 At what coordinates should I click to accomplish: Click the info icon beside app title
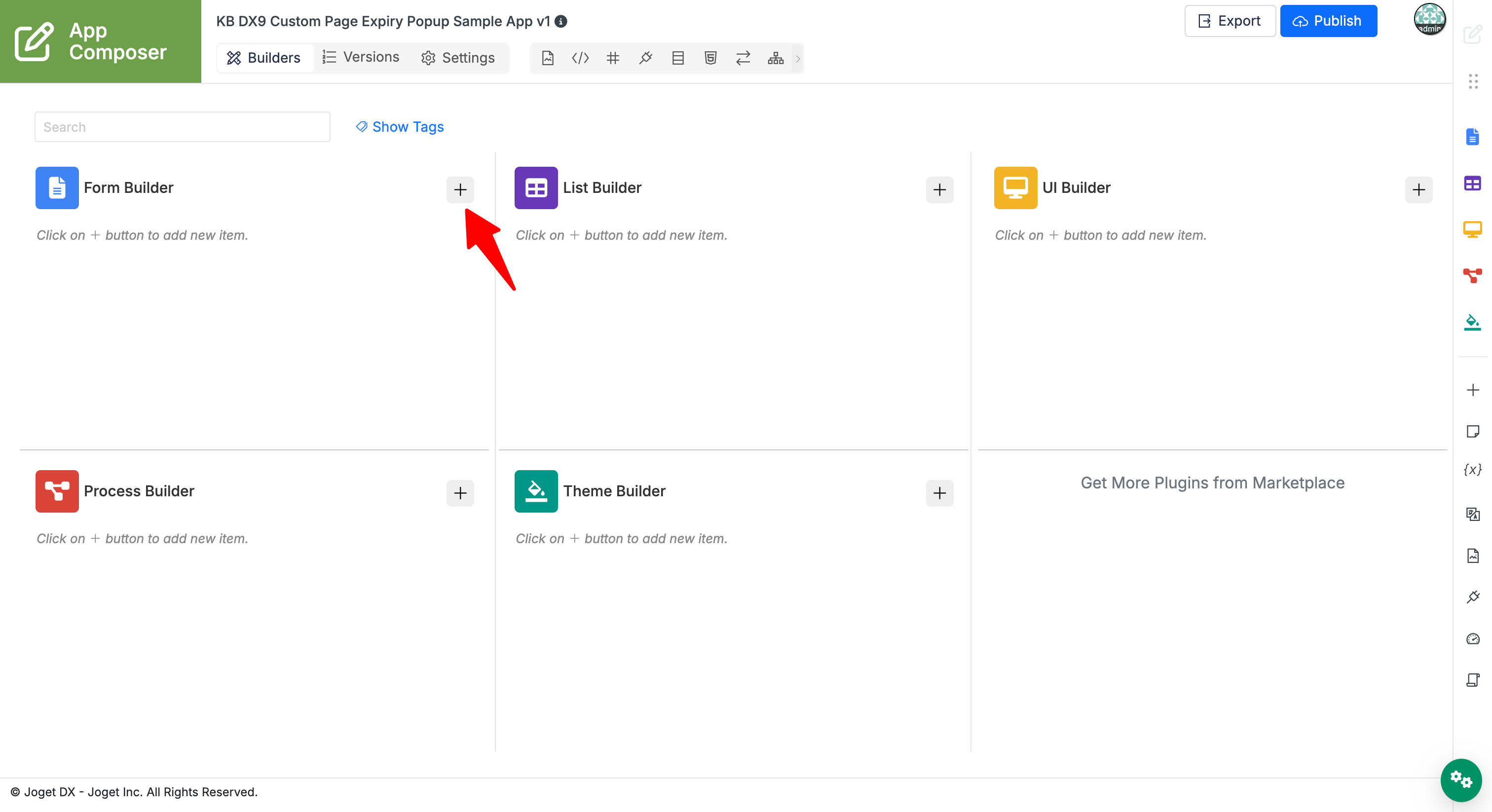pos(560,21)
